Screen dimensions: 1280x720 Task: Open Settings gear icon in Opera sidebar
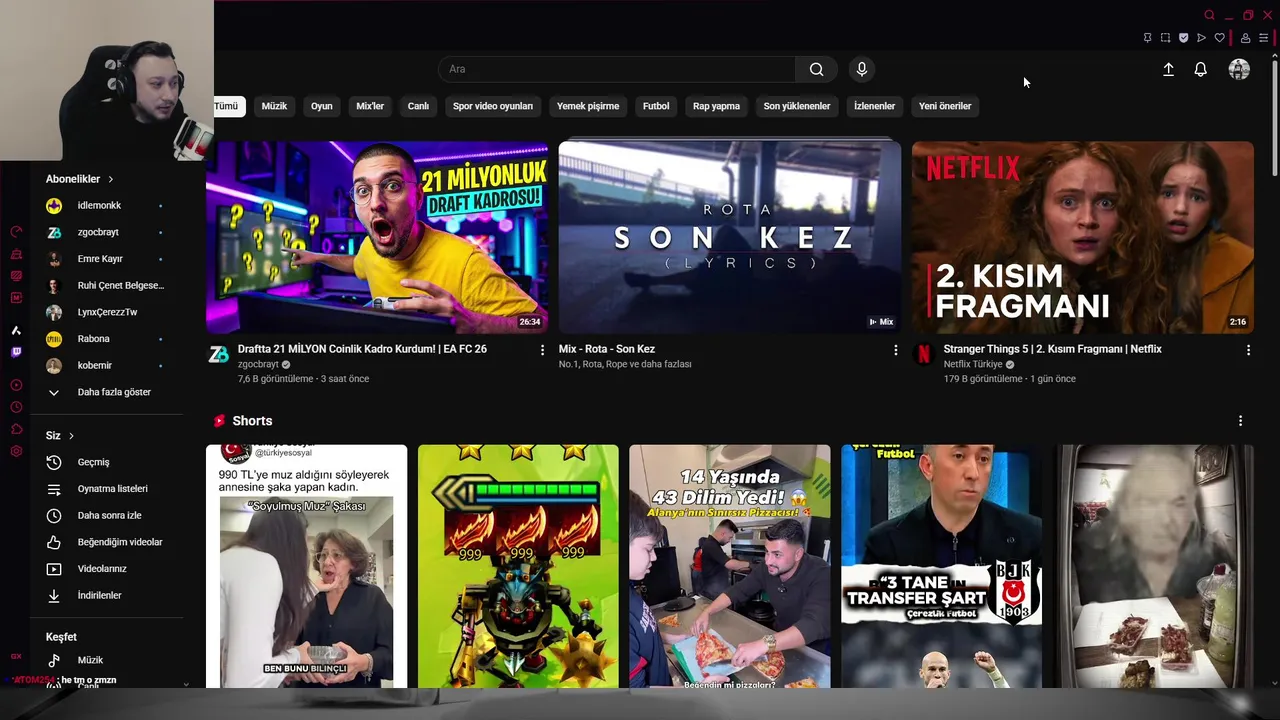[x=16, y=451]
